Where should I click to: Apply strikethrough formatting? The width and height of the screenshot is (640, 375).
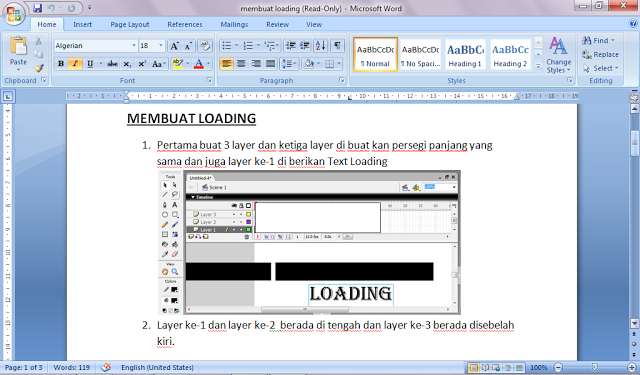(112, 64)
